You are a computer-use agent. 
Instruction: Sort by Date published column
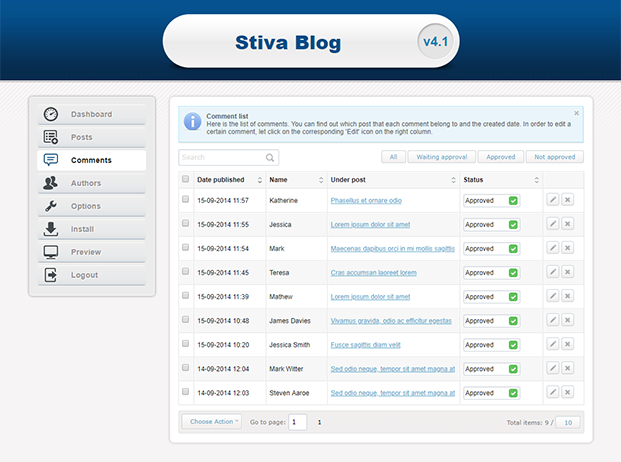pyautogui.click(x=260, y=180)
